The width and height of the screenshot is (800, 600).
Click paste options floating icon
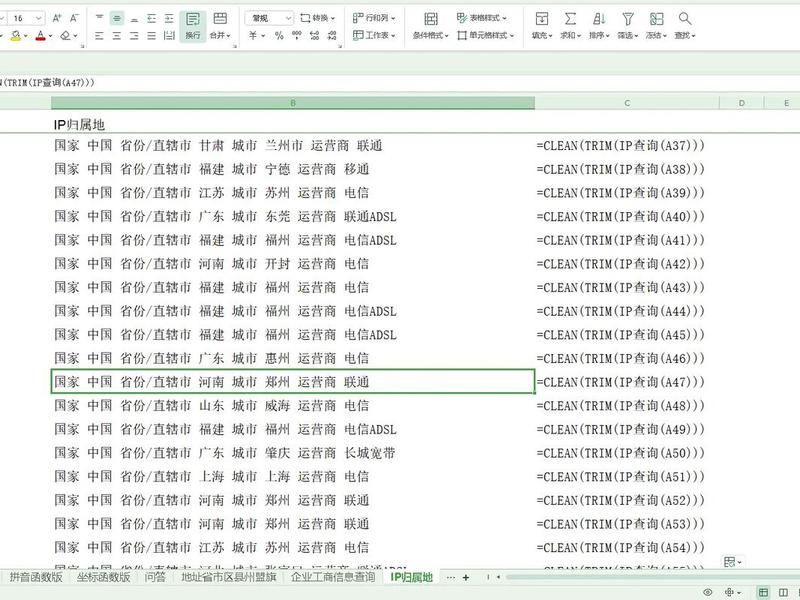(733, 562)
